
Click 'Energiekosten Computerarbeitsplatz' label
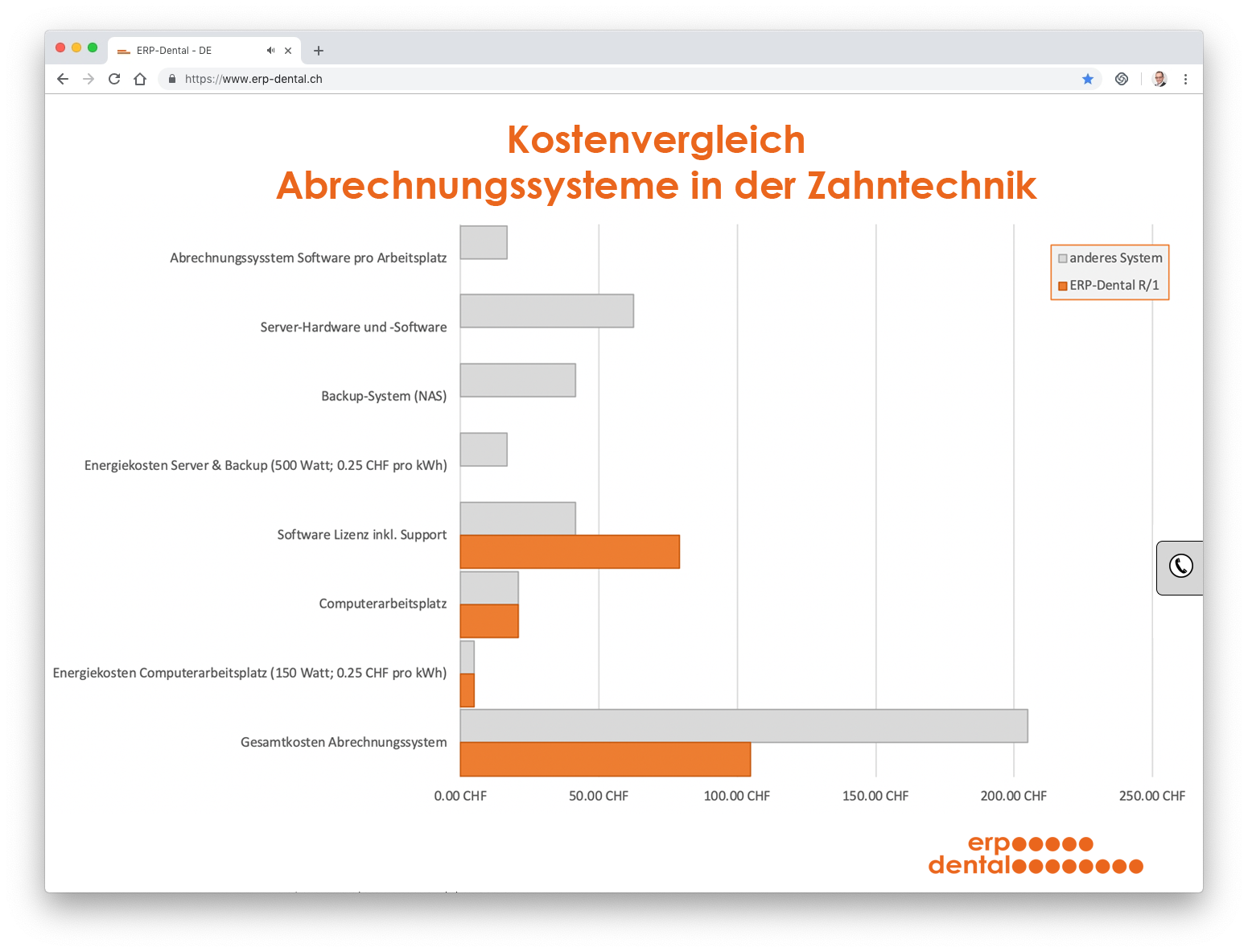(x=249, y=673)
